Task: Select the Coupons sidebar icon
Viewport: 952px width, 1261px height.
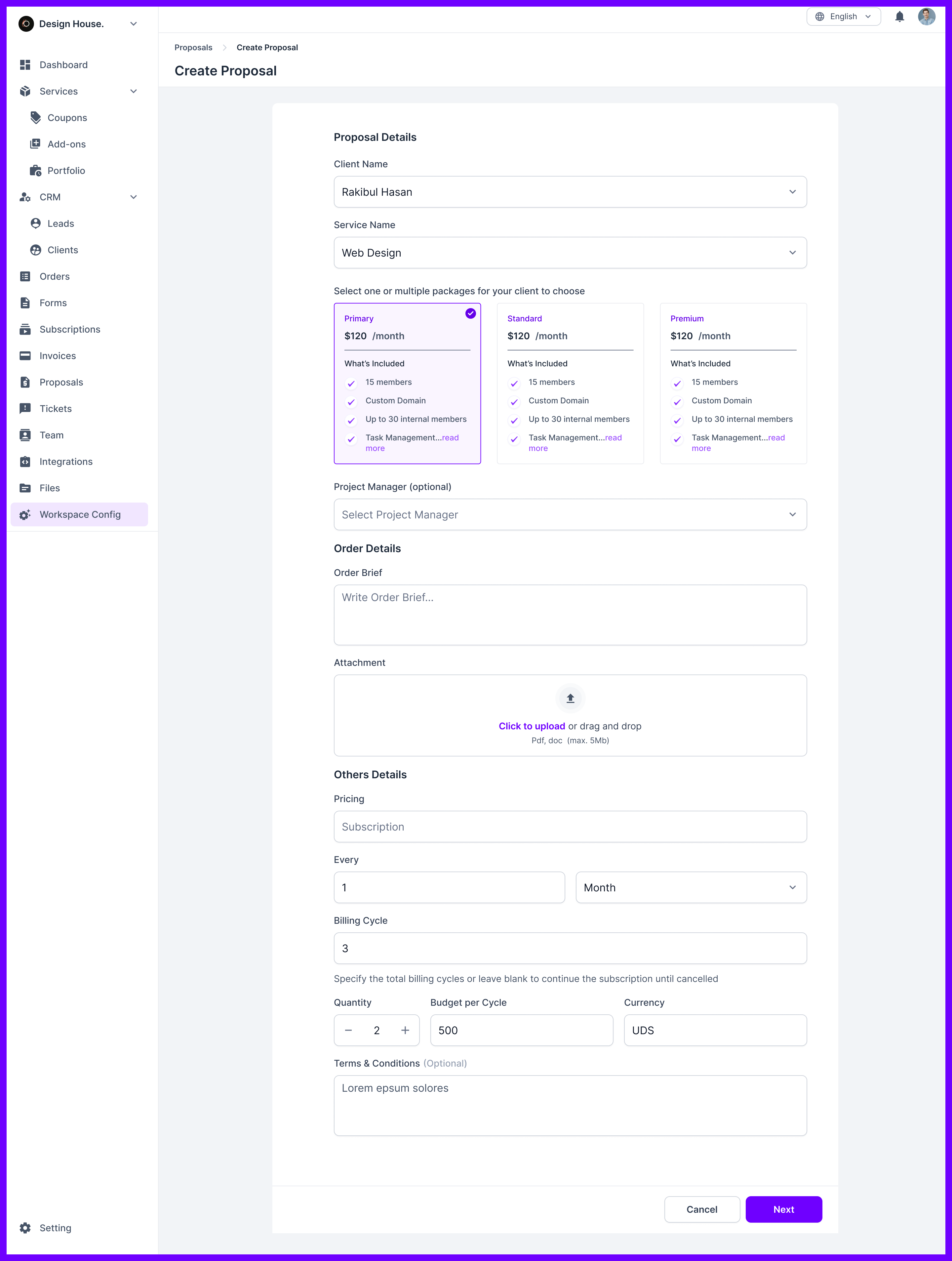Action: (x=35, y=117)
